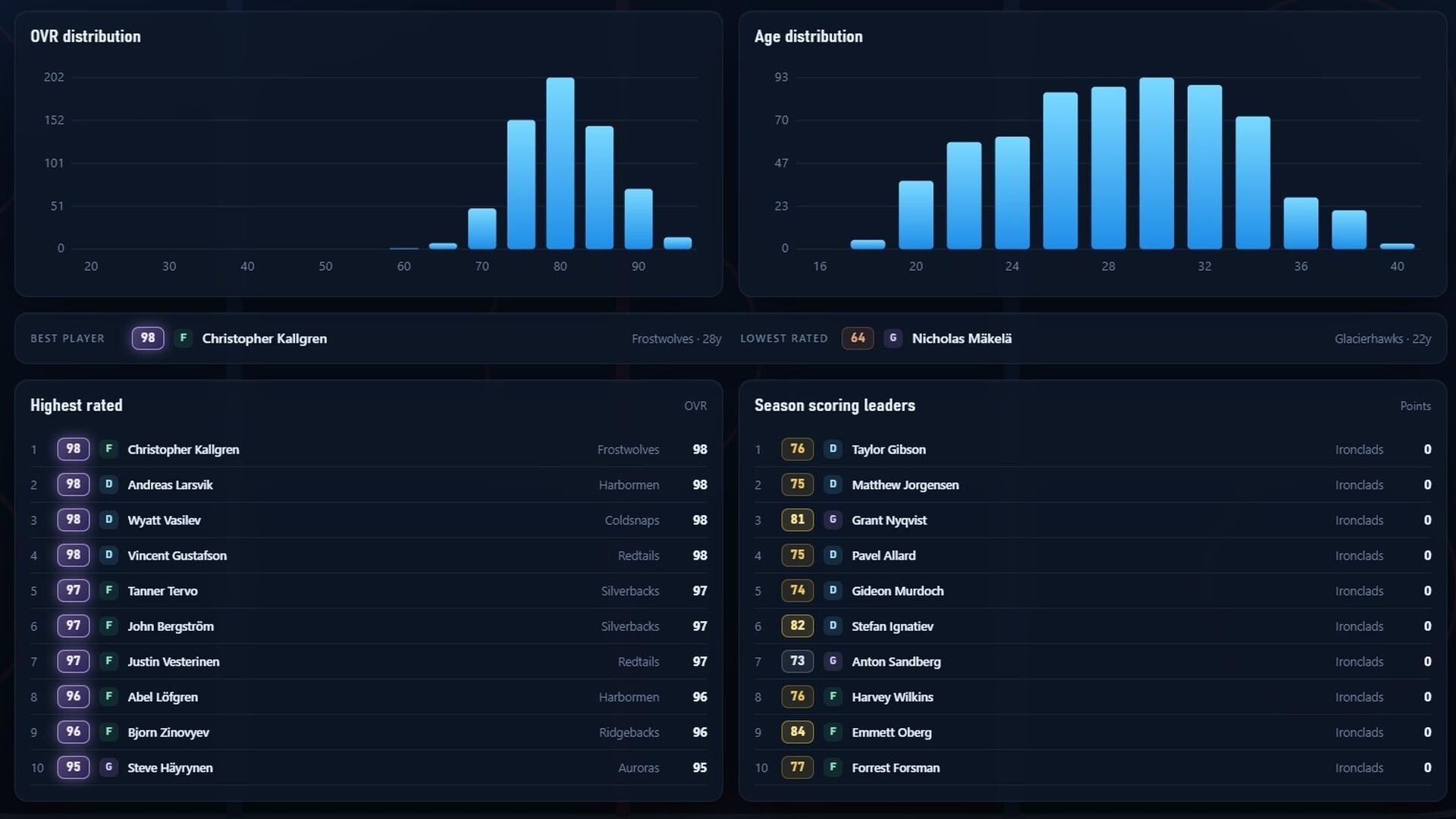Select Anton Sandberg in scoring leaders

[1093, 661]
